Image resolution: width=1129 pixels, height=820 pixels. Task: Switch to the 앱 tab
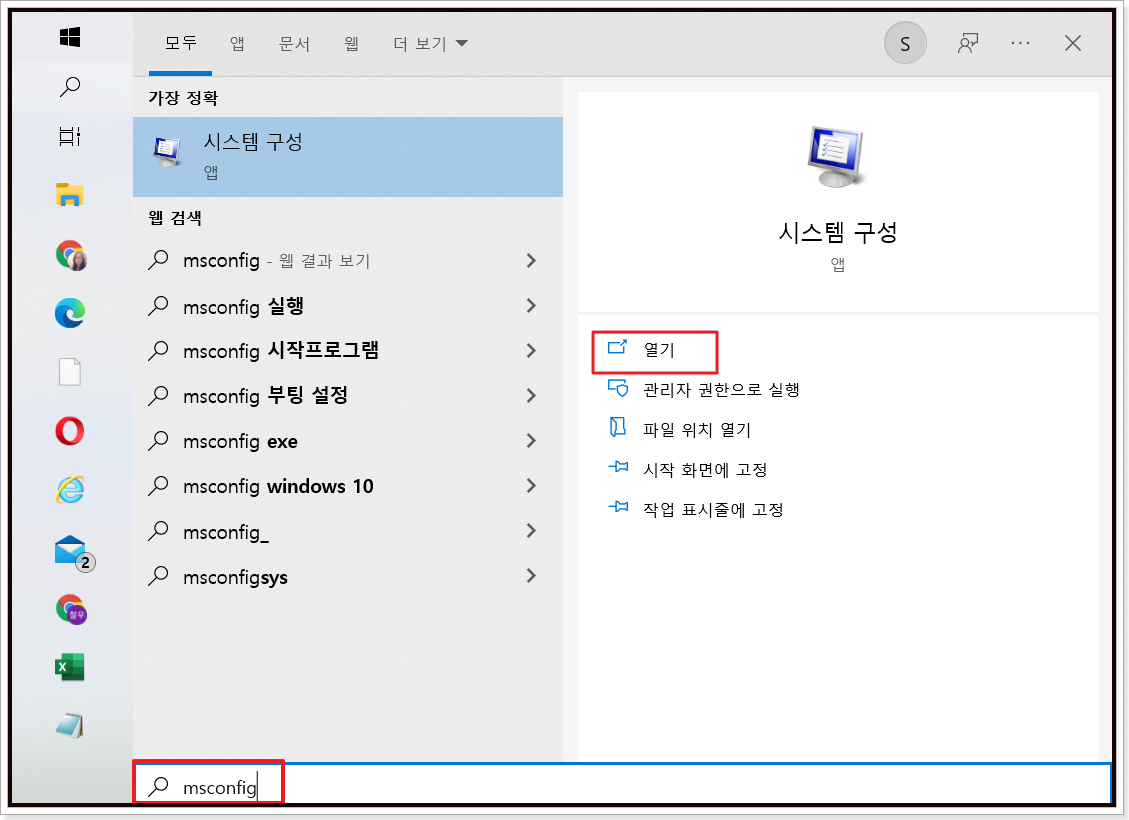[x=237, y=43]
